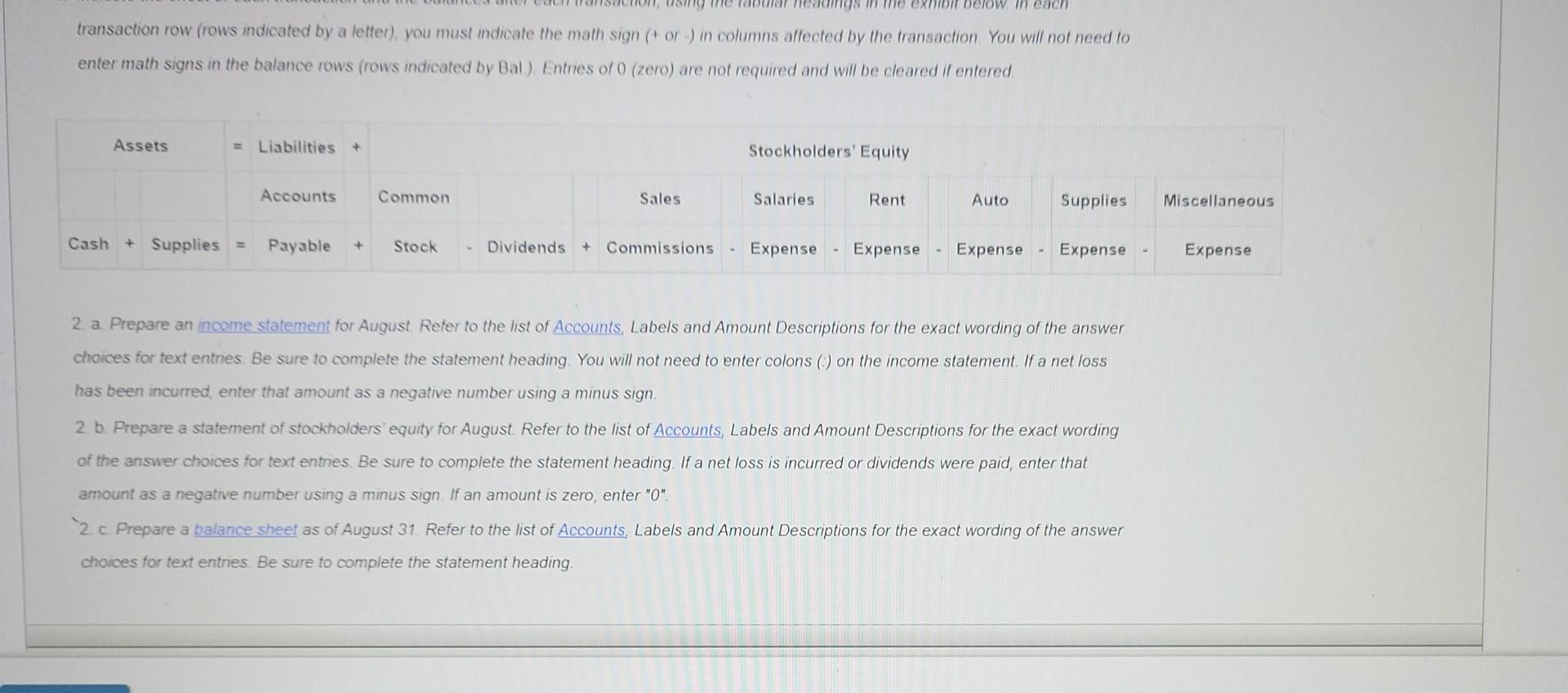Select the Common Stock column header
1568x693 pixels.
[x=414, y=221]
